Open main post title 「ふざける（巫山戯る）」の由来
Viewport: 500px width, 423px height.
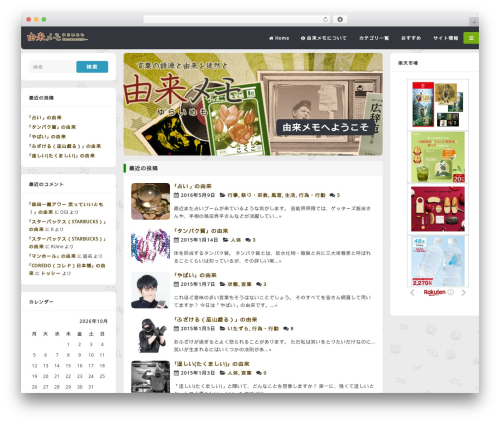coord(215,319)
